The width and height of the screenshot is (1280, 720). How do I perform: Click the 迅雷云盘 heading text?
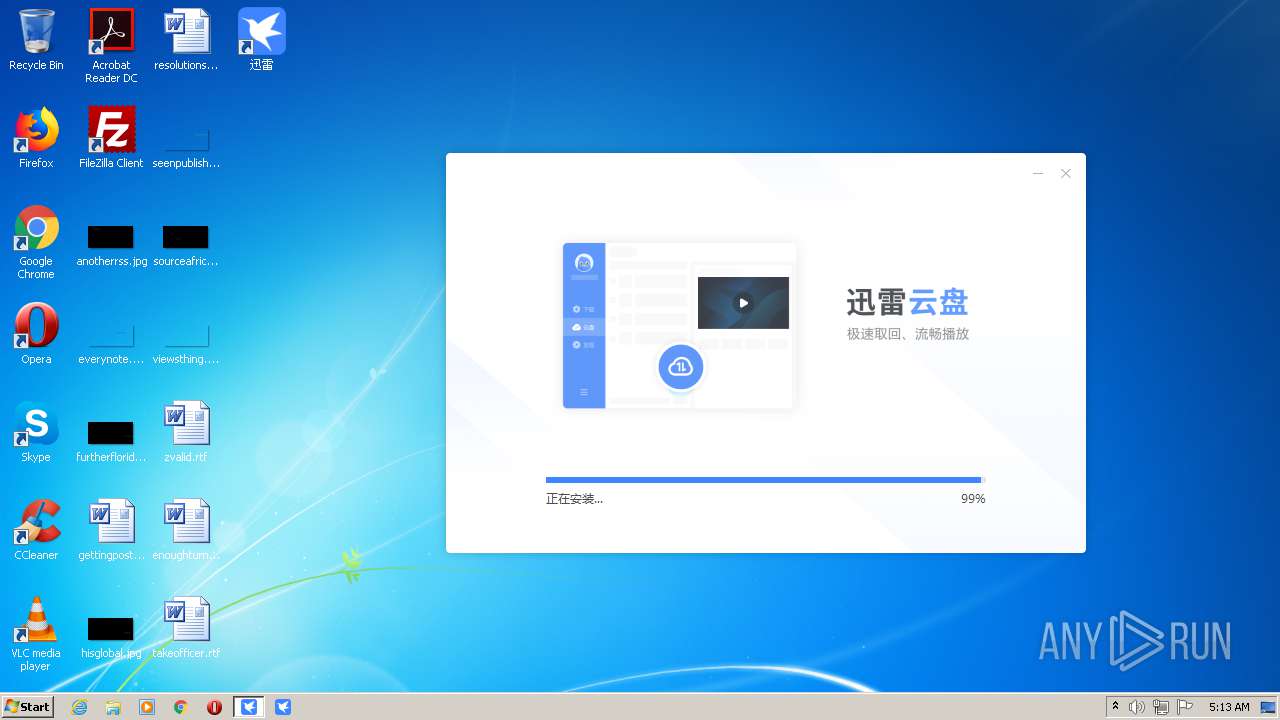pos(908,302)
